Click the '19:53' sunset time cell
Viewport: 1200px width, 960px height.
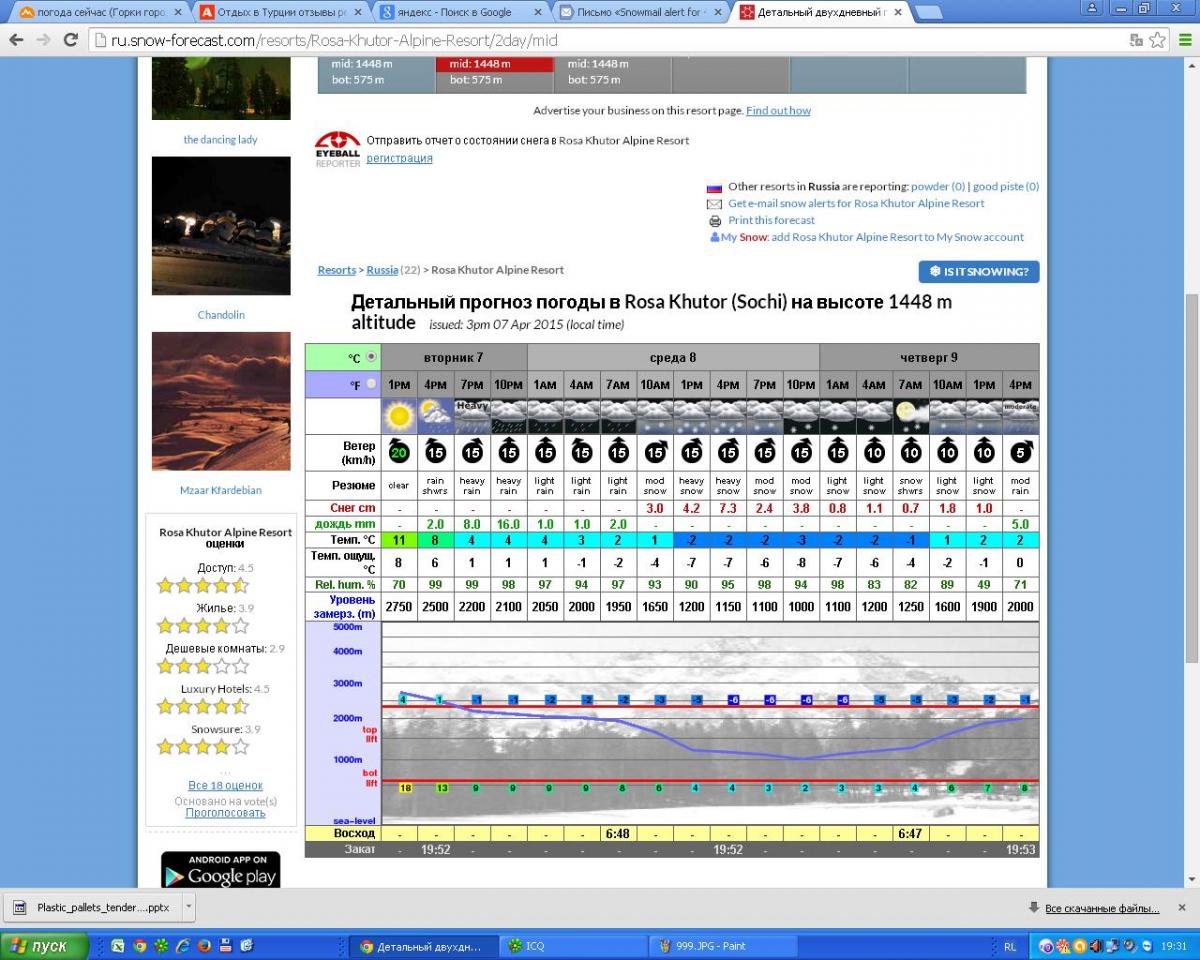(x=1020, y=849)
